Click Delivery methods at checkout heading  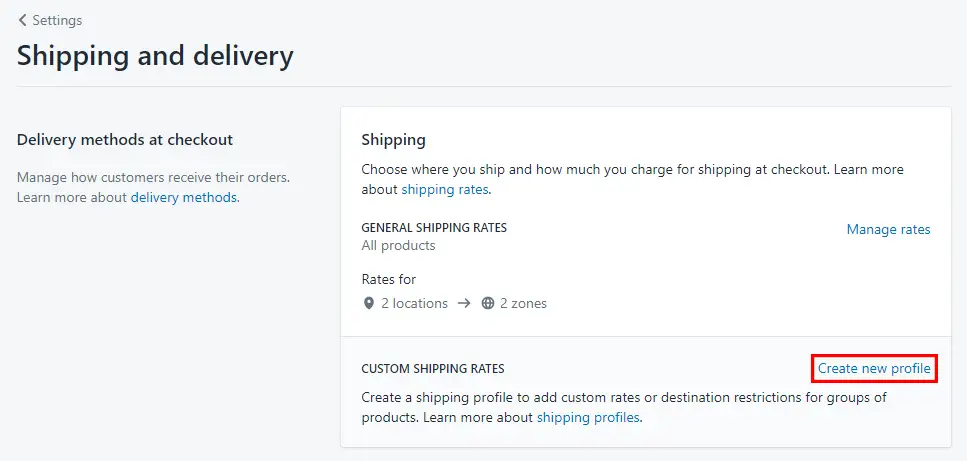point(125,140)
